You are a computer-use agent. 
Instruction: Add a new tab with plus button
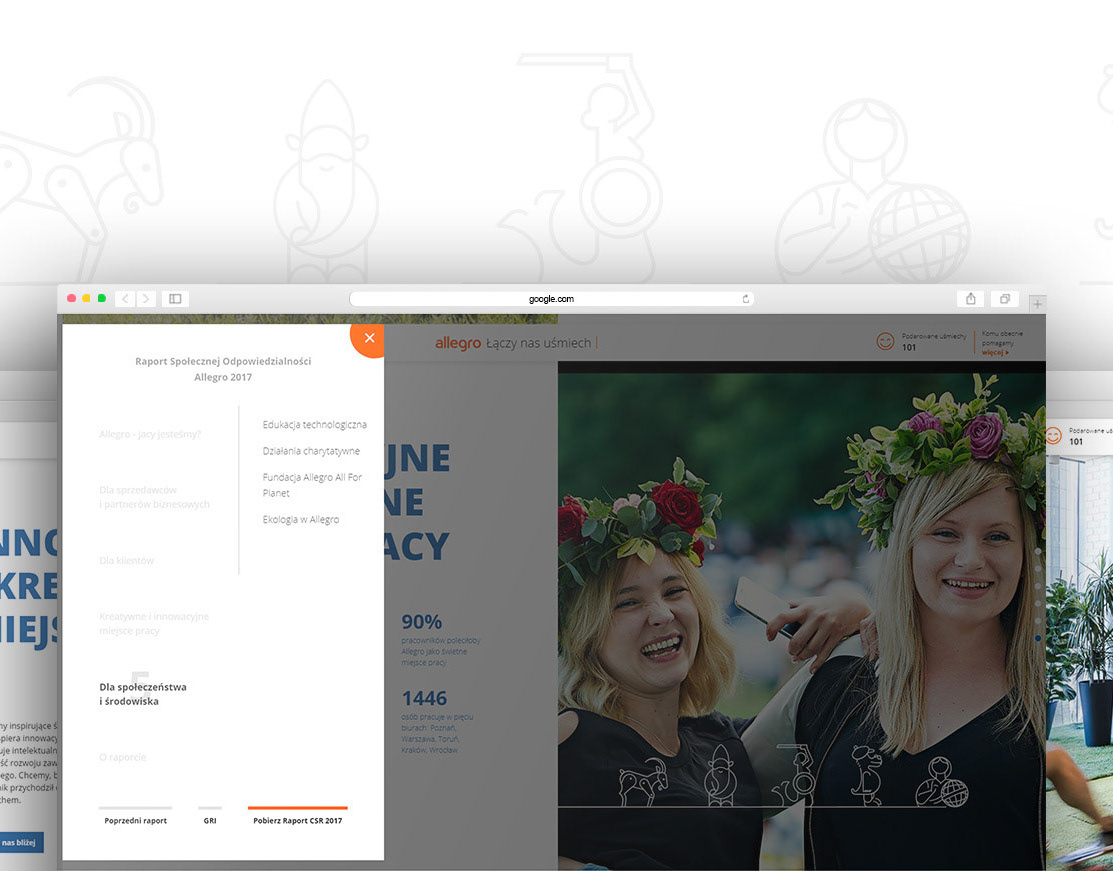coord(1037,304)
